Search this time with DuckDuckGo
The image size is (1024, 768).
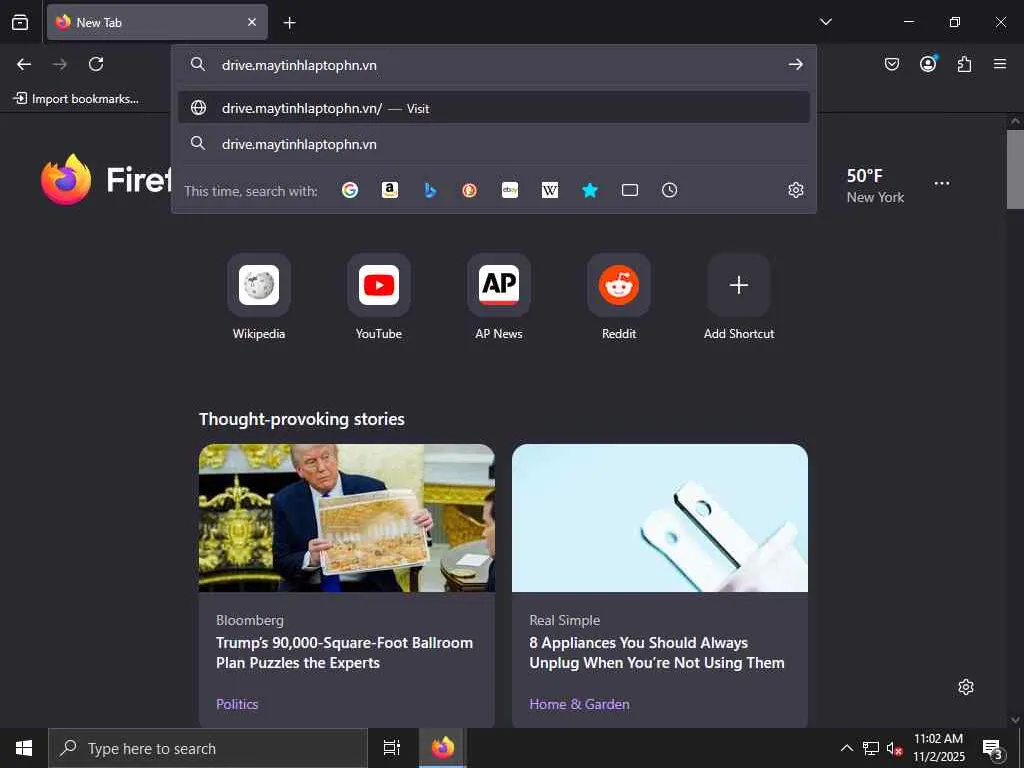click(470, 190)
